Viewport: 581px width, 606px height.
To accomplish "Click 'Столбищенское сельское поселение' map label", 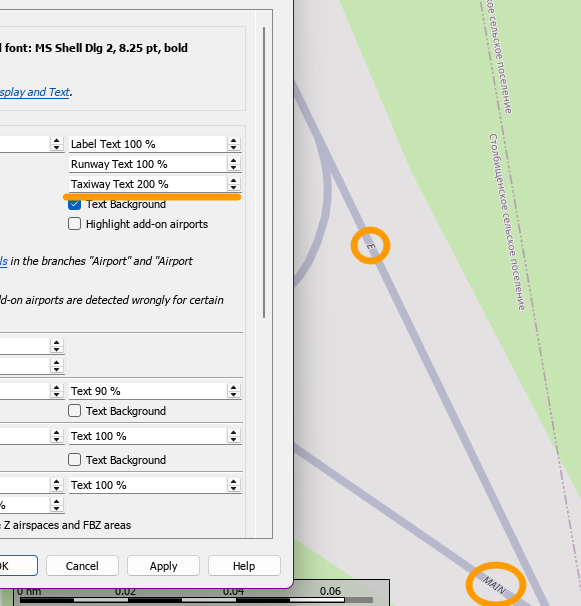I will pos(507,222).
